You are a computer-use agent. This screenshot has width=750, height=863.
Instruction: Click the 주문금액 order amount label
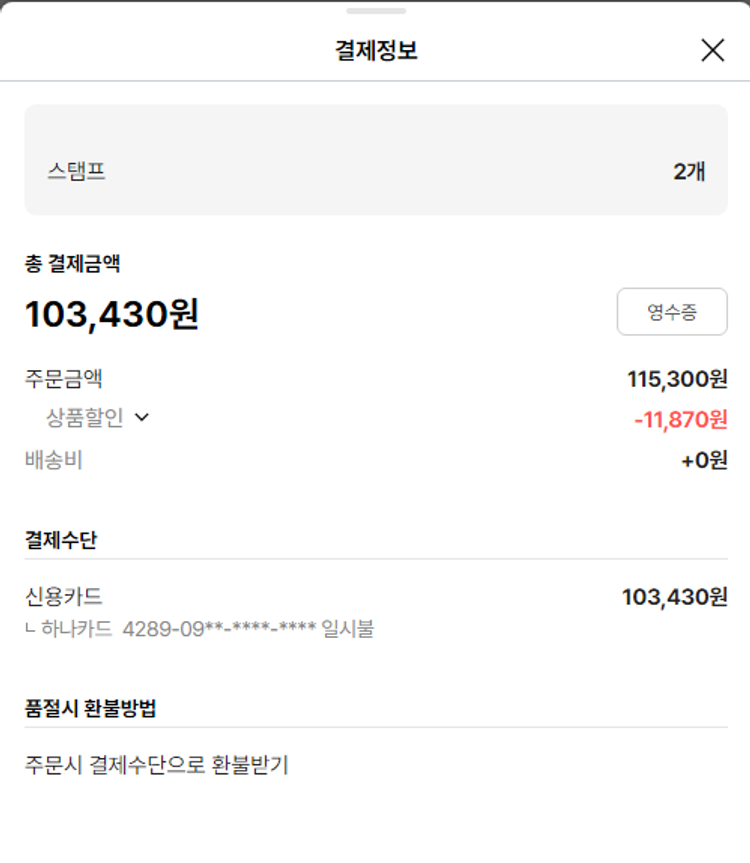tap(64, 379)
